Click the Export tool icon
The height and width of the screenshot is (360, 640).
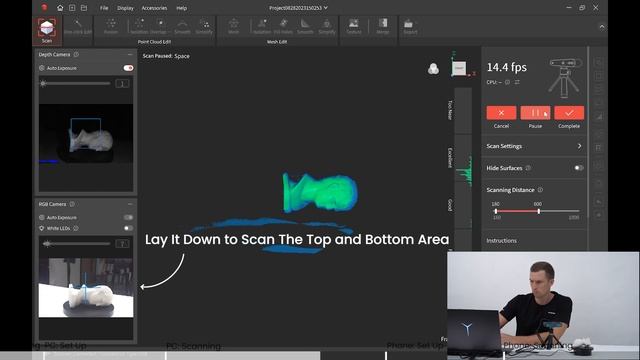pyautogui.click(x=410, y=27)
